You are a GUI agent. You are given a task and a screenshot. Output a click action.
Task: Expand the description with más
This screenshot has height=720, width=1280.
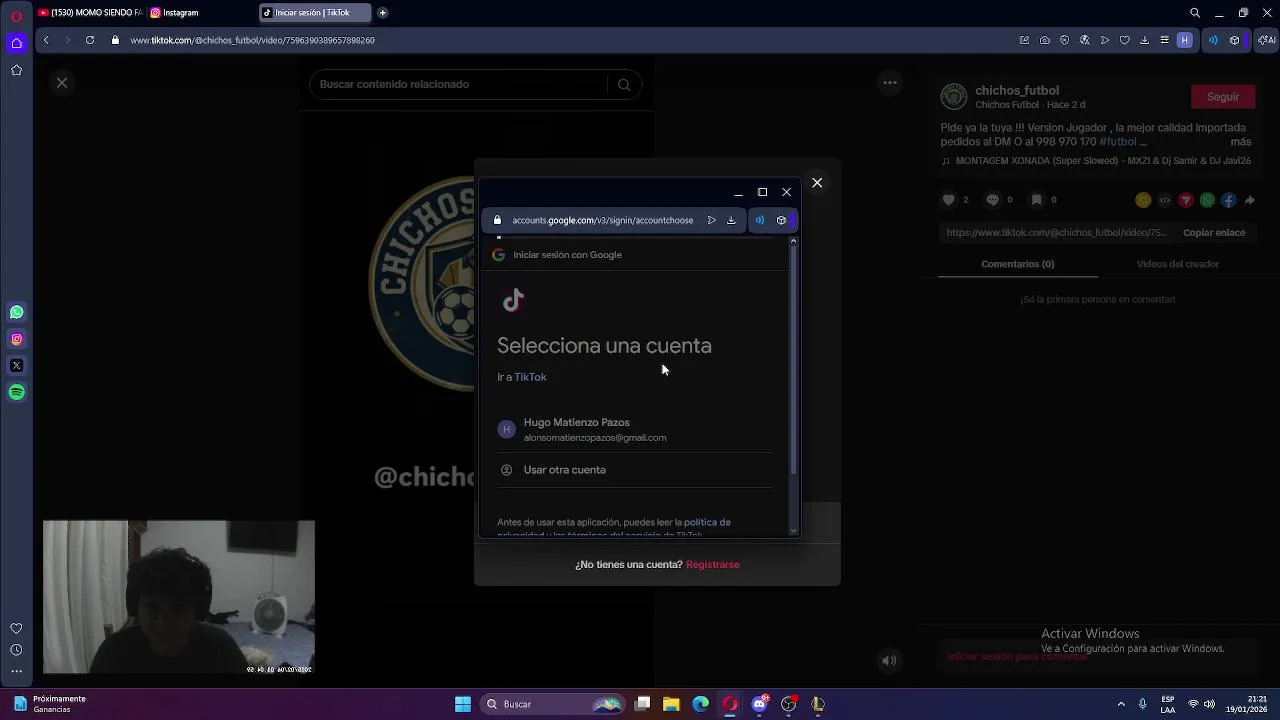[1241, 142]
